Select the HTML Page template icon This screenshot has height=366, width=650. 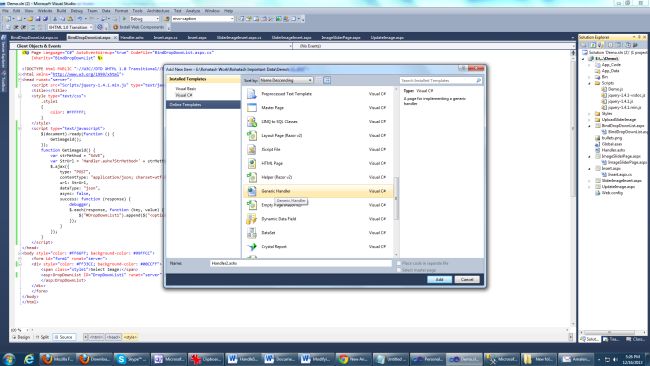tap(252, 163)
